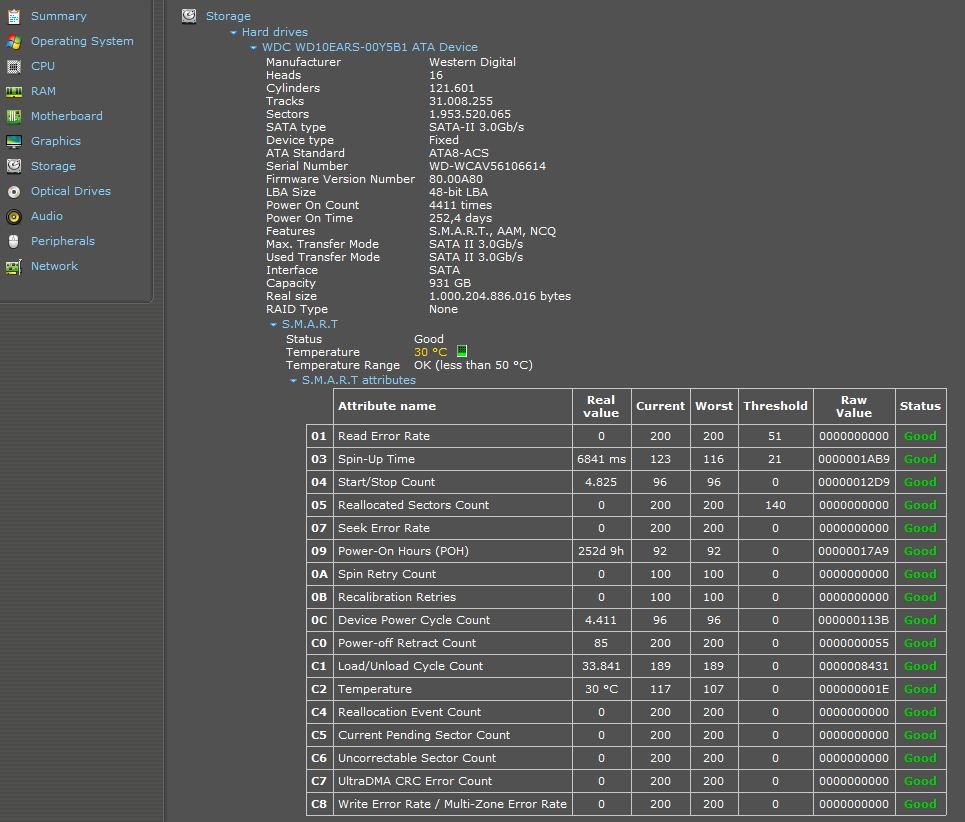Click the Network icon in sidebar

(x=13, y=267)
